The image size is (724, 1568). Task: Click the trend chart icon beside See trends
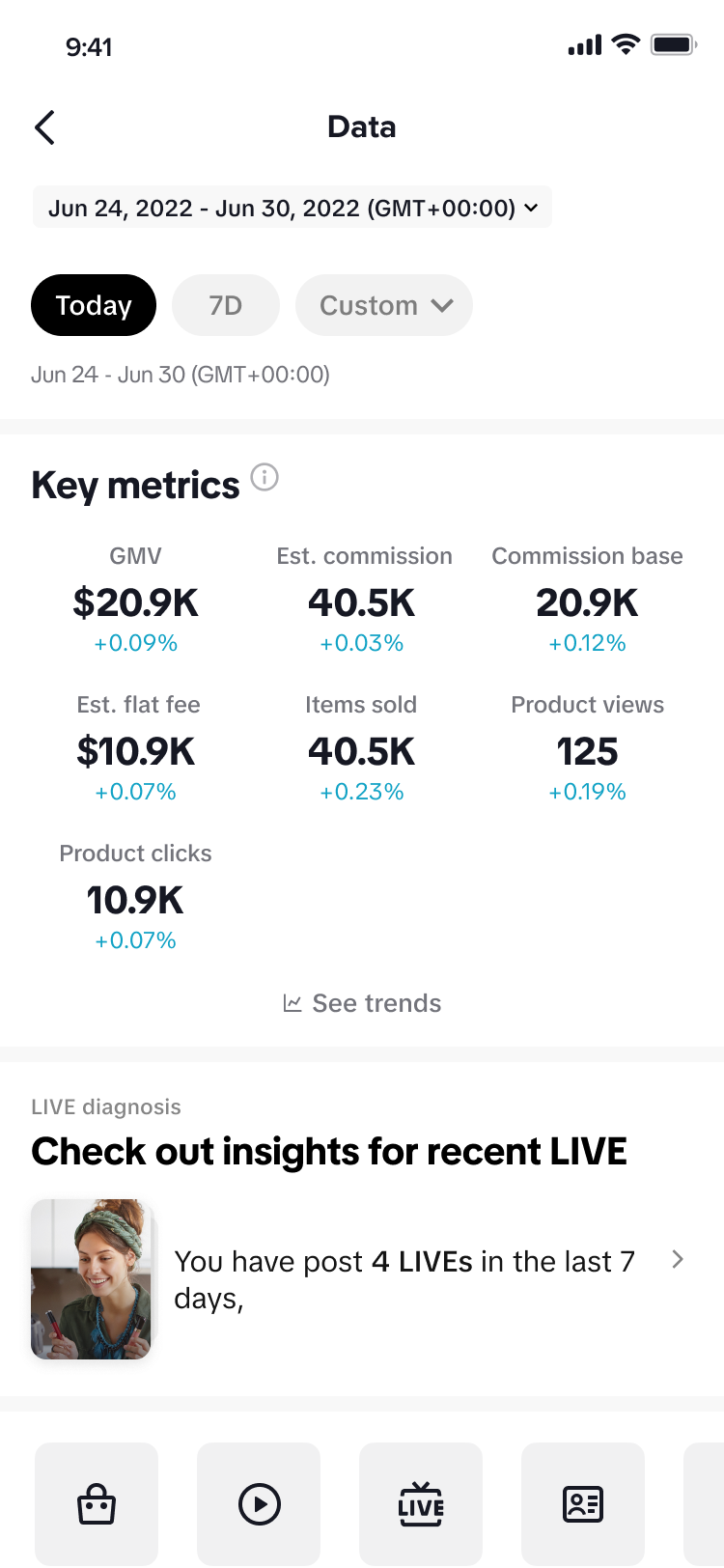click(292, 1003)
